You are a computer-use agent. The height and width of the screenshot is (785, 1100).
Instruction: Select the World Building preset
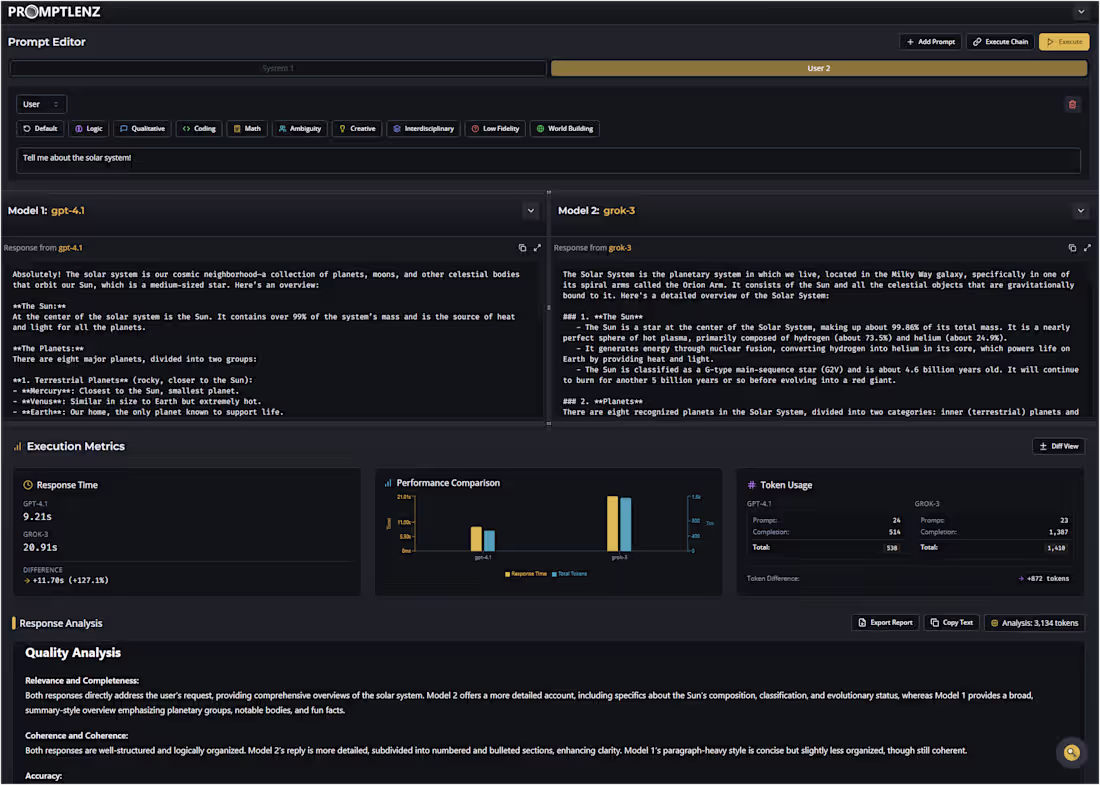(x=565, y=129)
